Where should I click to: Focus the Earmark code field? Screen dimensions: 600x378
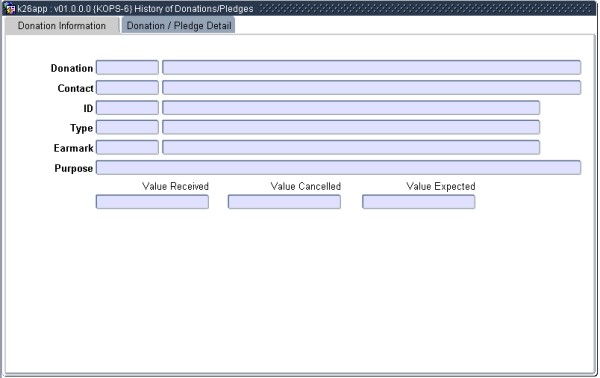point(127,147)
